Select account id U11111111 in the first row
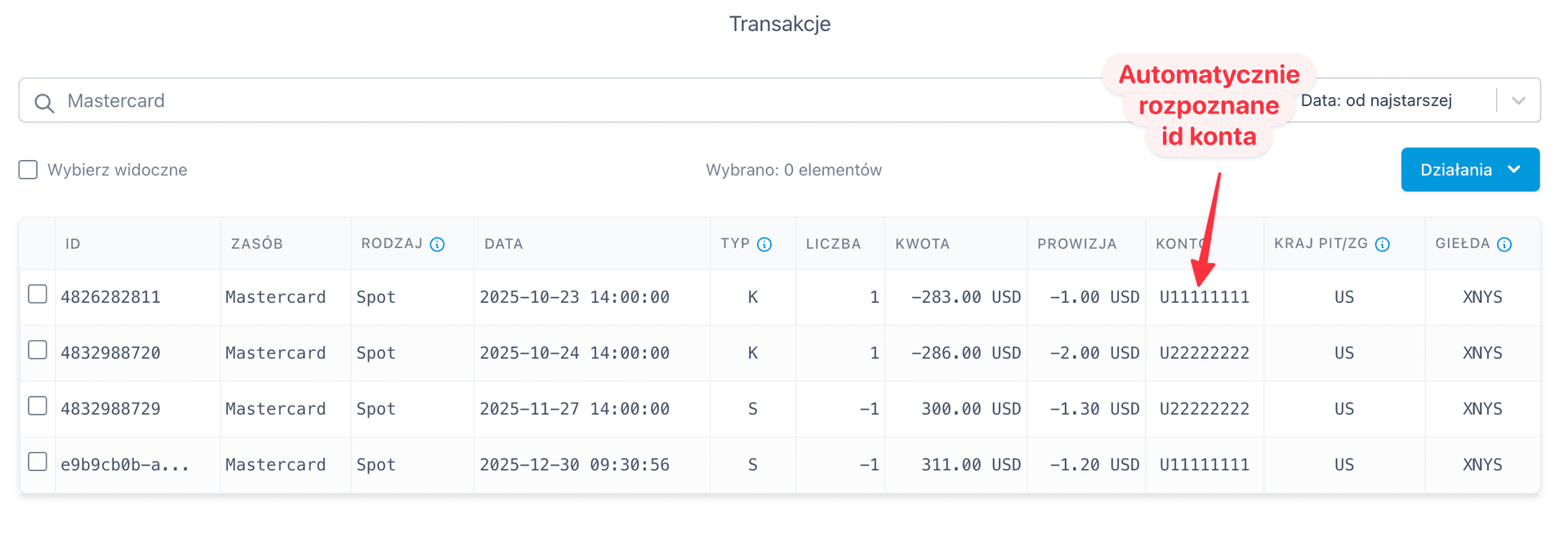The image size is (1568, 533). (x=1205, y=296)
